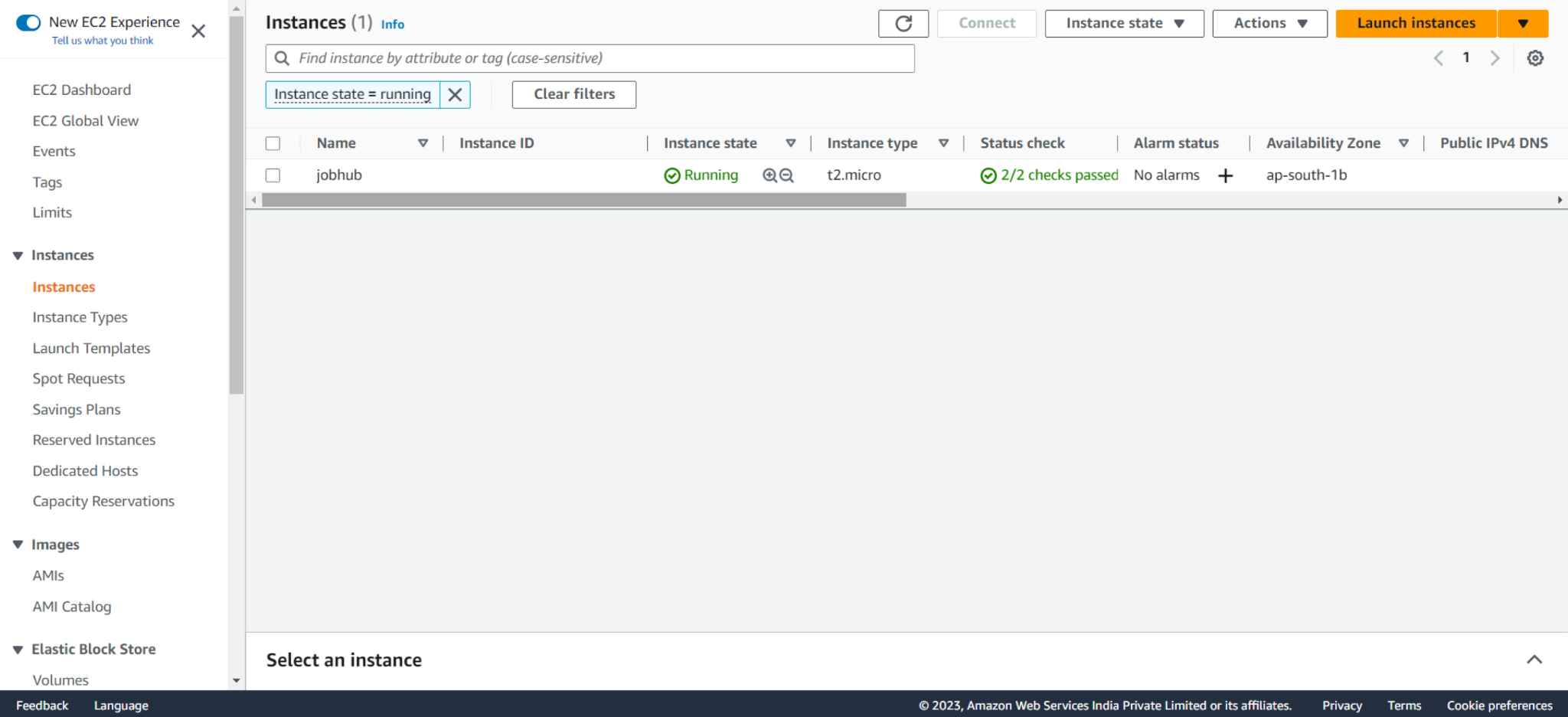Collapse the Instances sidebar section
1568x717 pixels.
(18, 256)
